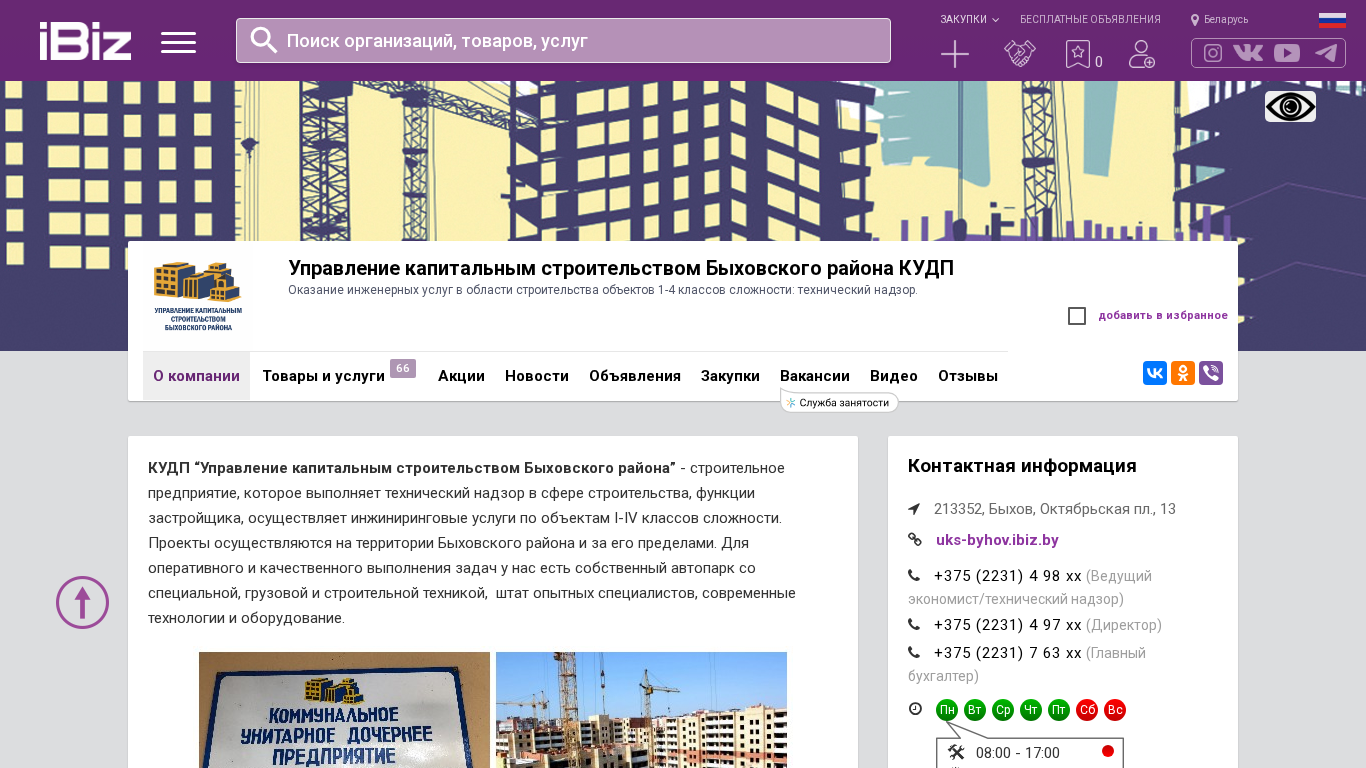Screen dimensions: 1366x768
Task: Check the 'добавить в избранное' checkbox
Action: point(1077,316)
